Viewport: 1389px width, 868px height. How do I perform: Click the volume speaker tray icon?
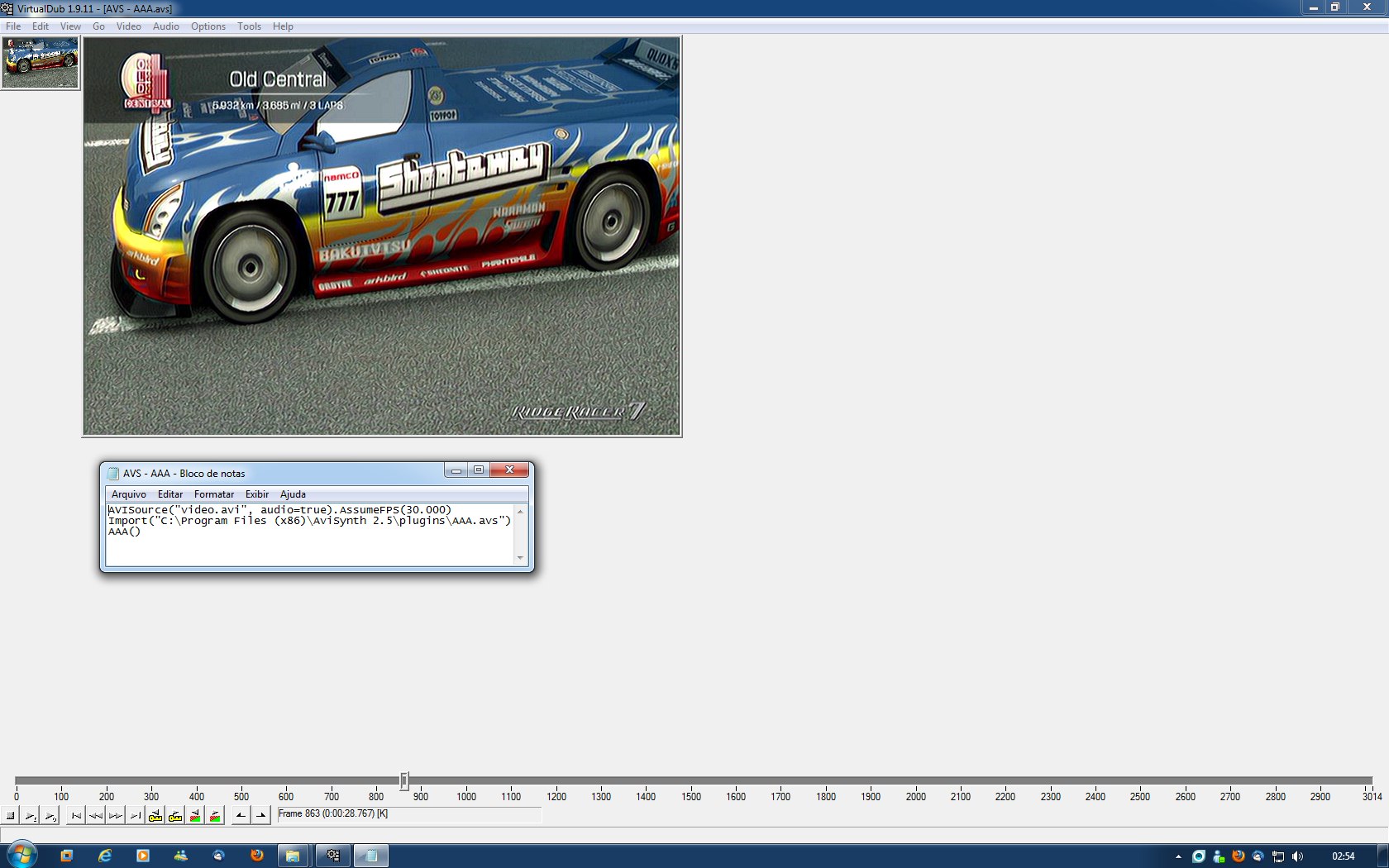click(1297, 856)
